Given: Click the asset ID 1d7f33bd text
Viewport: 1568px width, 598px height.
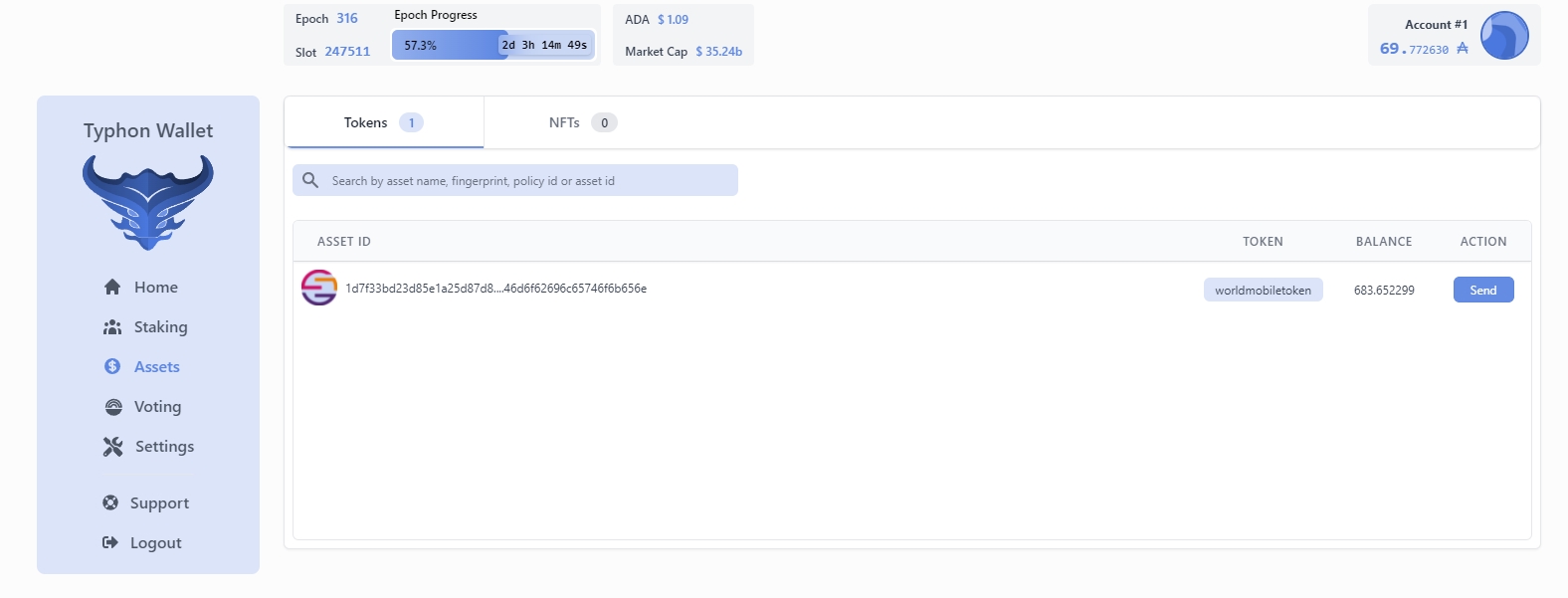Looking at the screenshot, I should tap(495, 289).
